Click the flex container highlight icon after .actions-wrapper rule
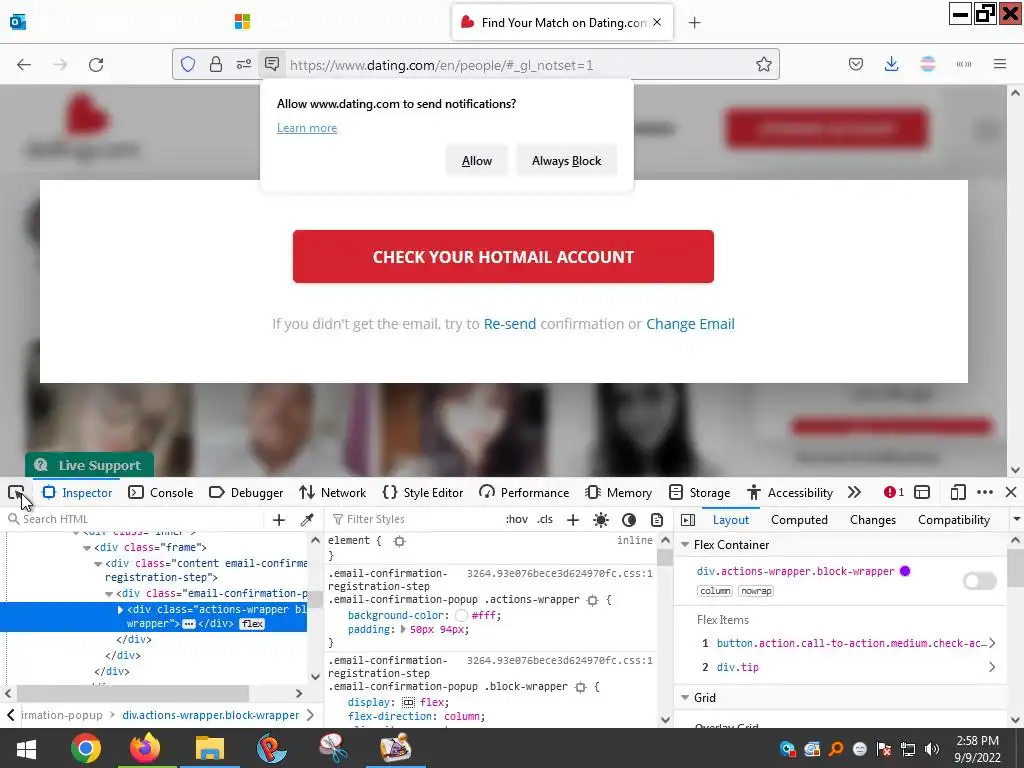The height and width of the screenshot is (768, 1024). point(592,600)
